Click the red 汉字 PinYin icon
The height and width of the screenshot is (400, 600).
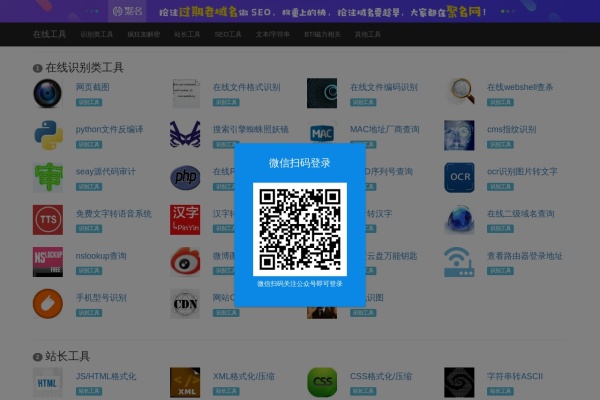[185, 219]
